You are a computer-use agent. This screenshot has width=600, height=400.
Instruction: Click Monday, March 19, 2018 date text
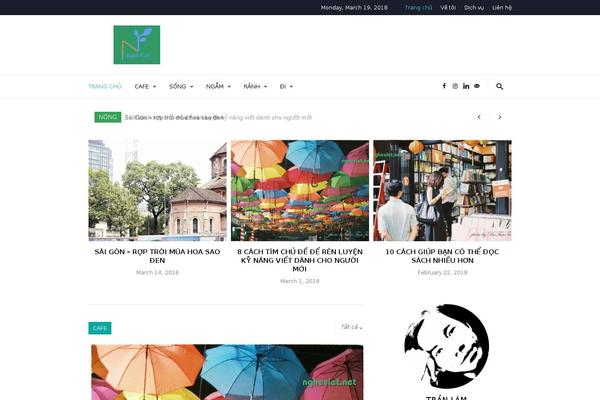(x=354, y=7)
